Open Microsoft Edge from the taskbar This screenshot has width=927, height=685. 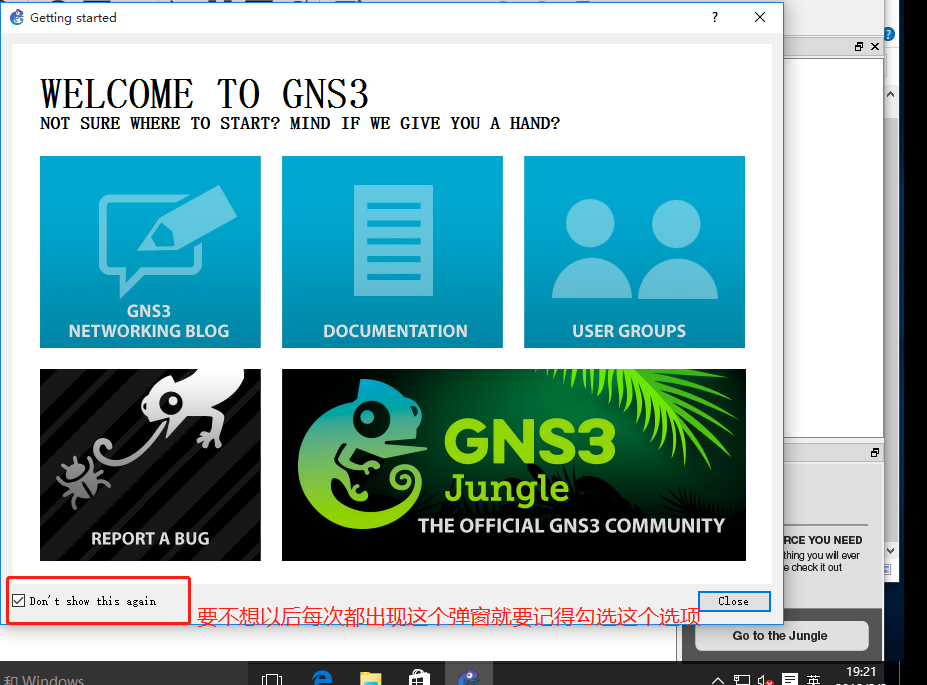point(322,678)
